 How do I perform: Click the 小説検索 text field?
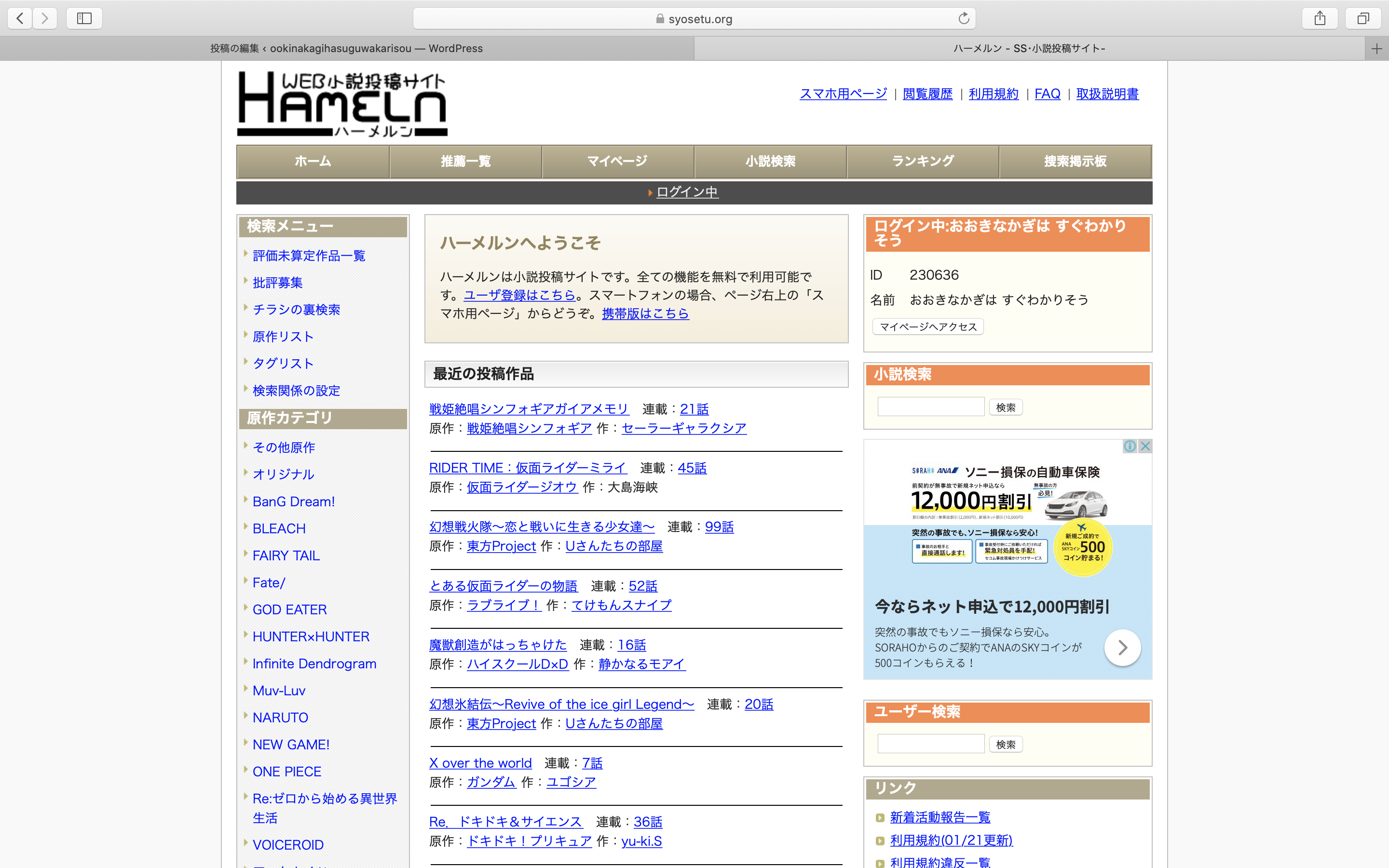(931, 407)
